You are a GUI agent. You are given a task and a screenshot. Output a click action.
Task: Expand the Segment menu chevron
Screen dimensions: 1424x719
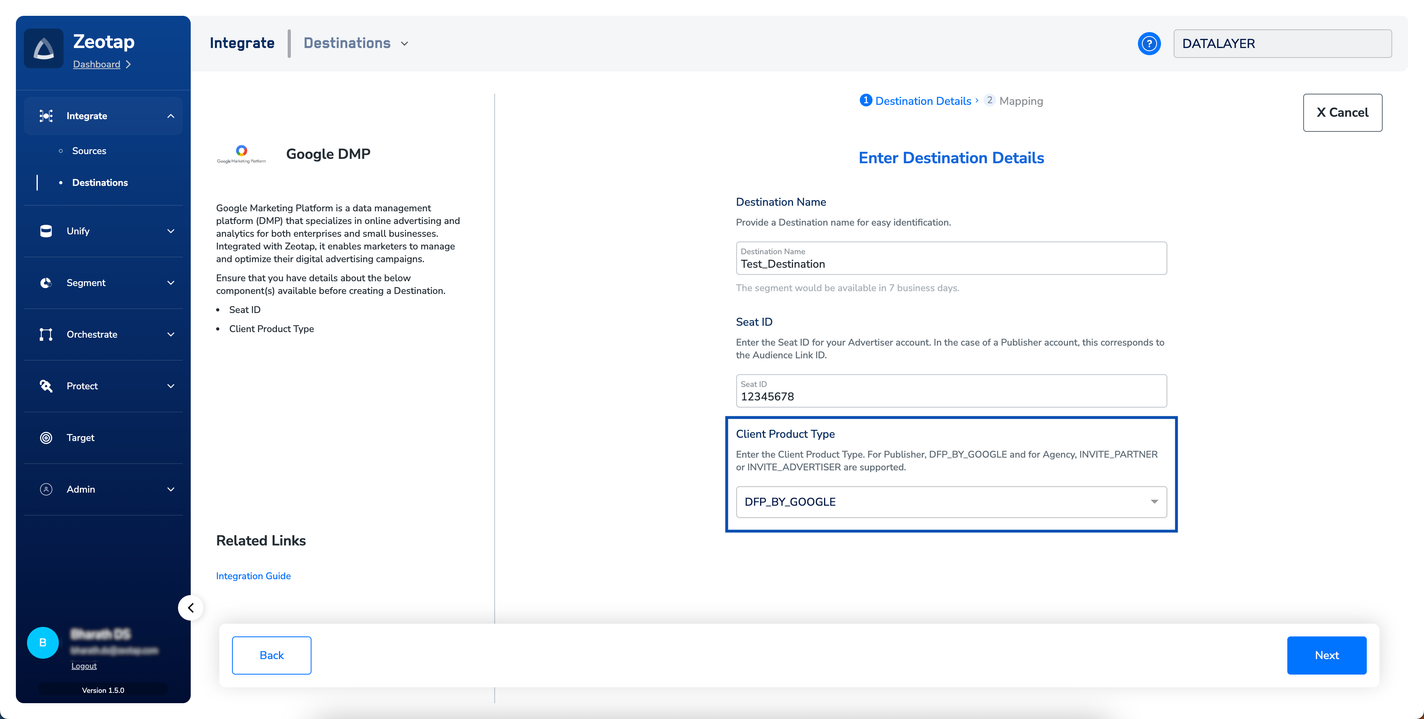pos(171,283)
